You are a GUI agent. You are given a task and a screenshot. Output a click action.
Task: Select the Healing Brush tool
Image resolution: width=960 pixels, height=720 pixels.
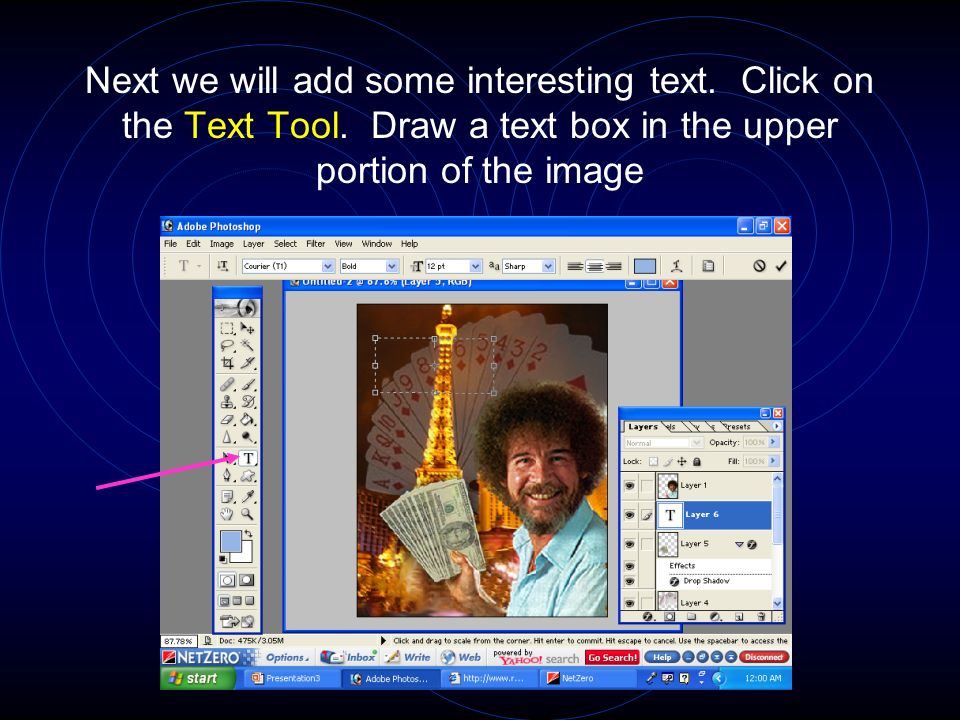tap(228, 384)
